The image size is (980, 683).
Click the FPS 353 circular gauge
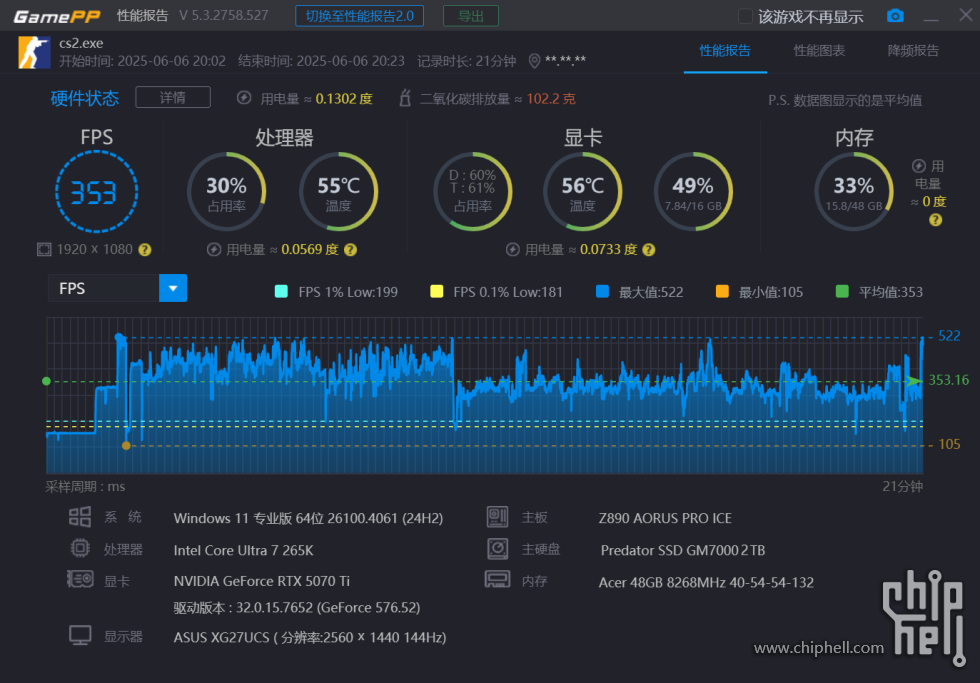96,192
